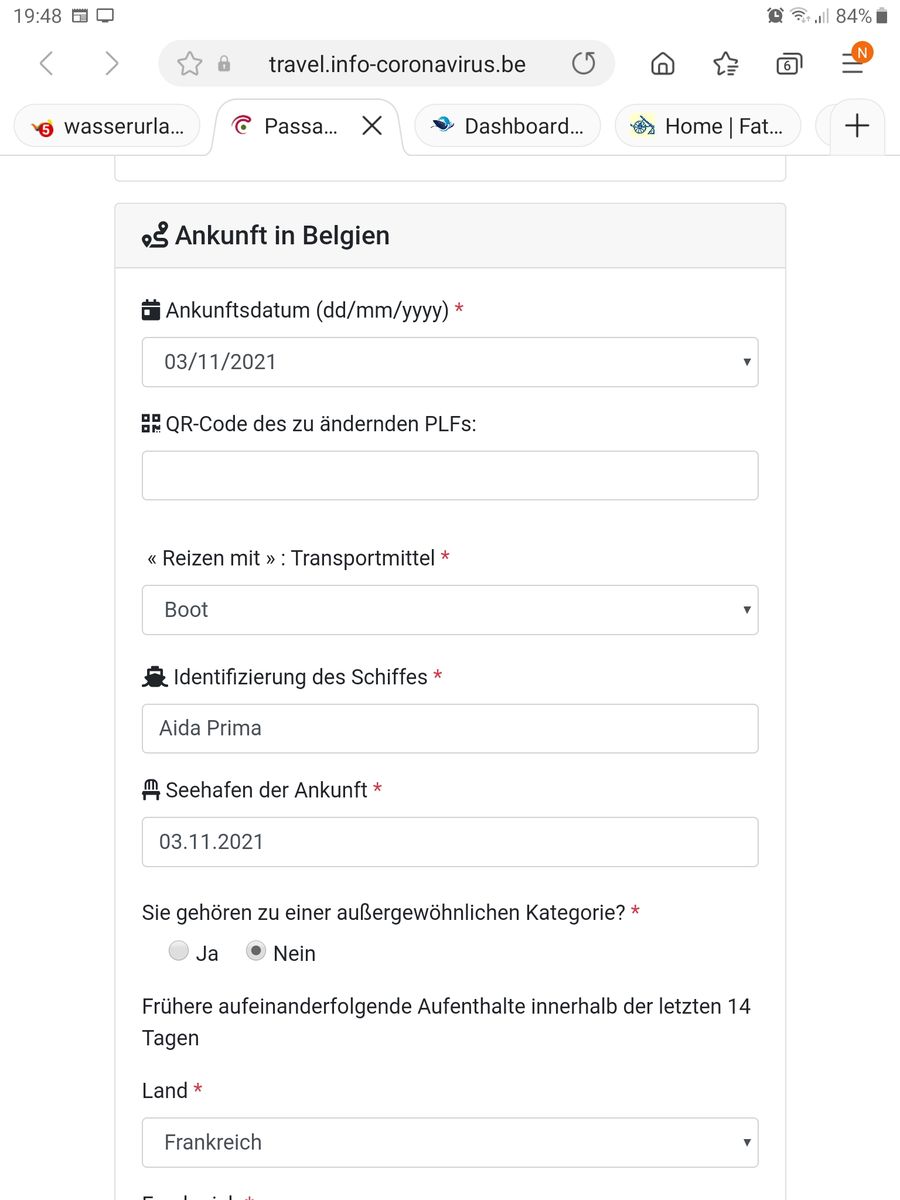Switch to the Dashboard tab

coord(508,126)
